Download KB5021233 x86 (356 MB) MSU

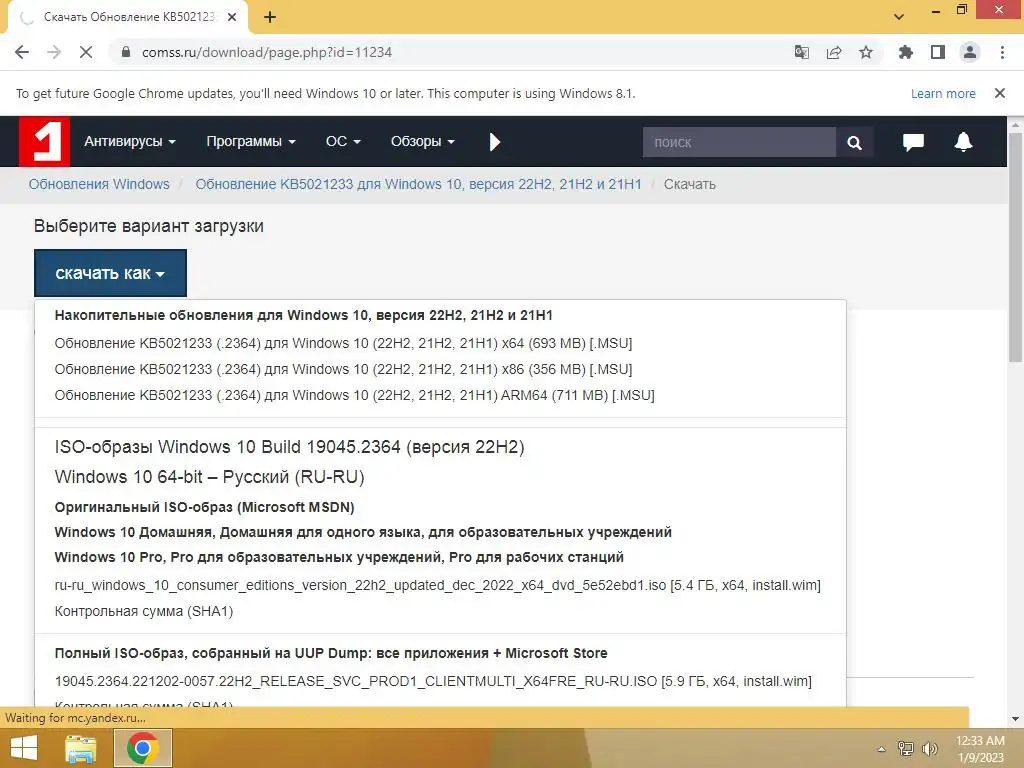(x=344, y=369)
